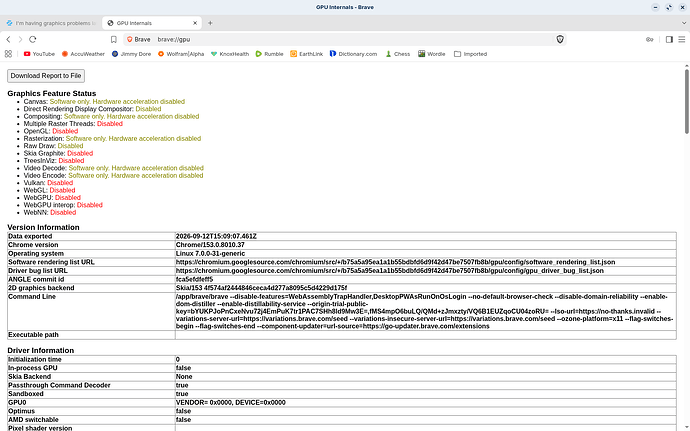Click the Canvas software only status
690x431 pixels.
117,101
